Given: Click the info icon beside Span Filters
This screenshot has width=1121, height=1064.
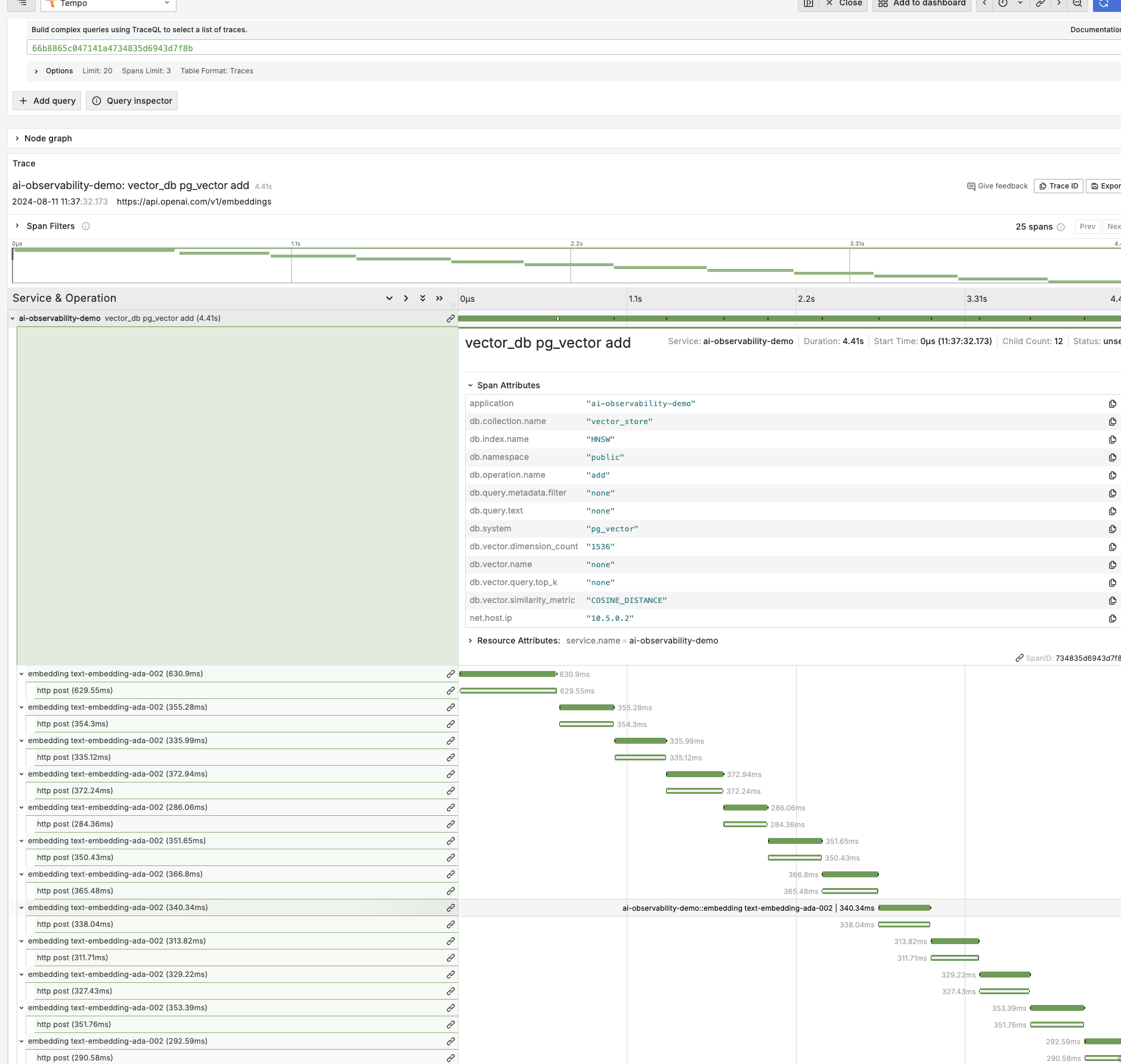Looking at the screenshot, I should coord(86,226).
